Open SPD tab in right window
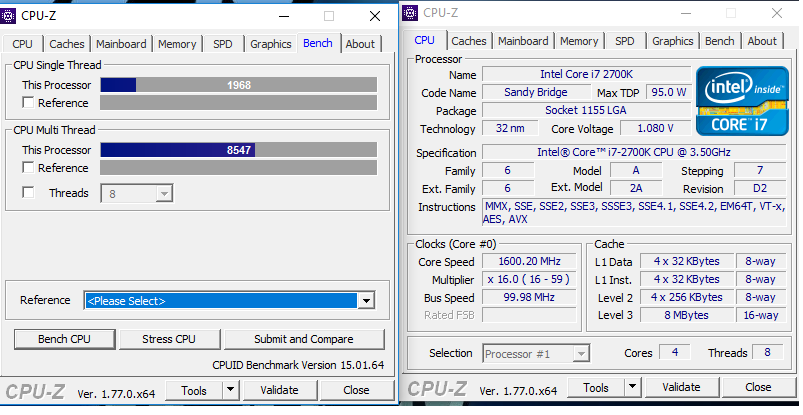This screenshot has width=803, height=415. pos(625,41)
